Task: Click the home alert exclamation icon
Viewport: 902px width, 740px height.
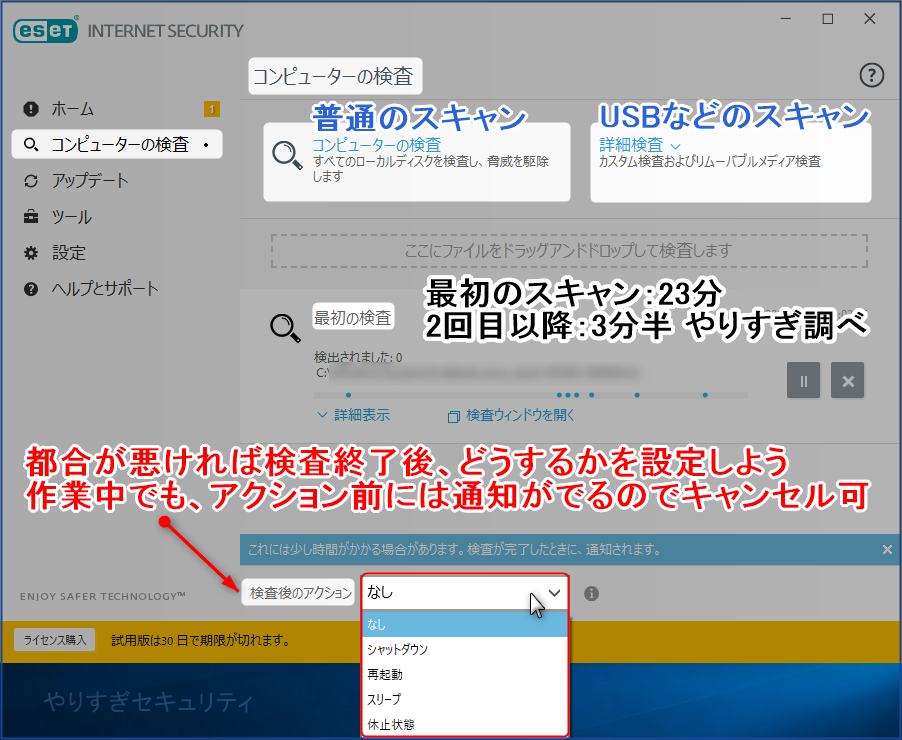Action: pos(31,109)
